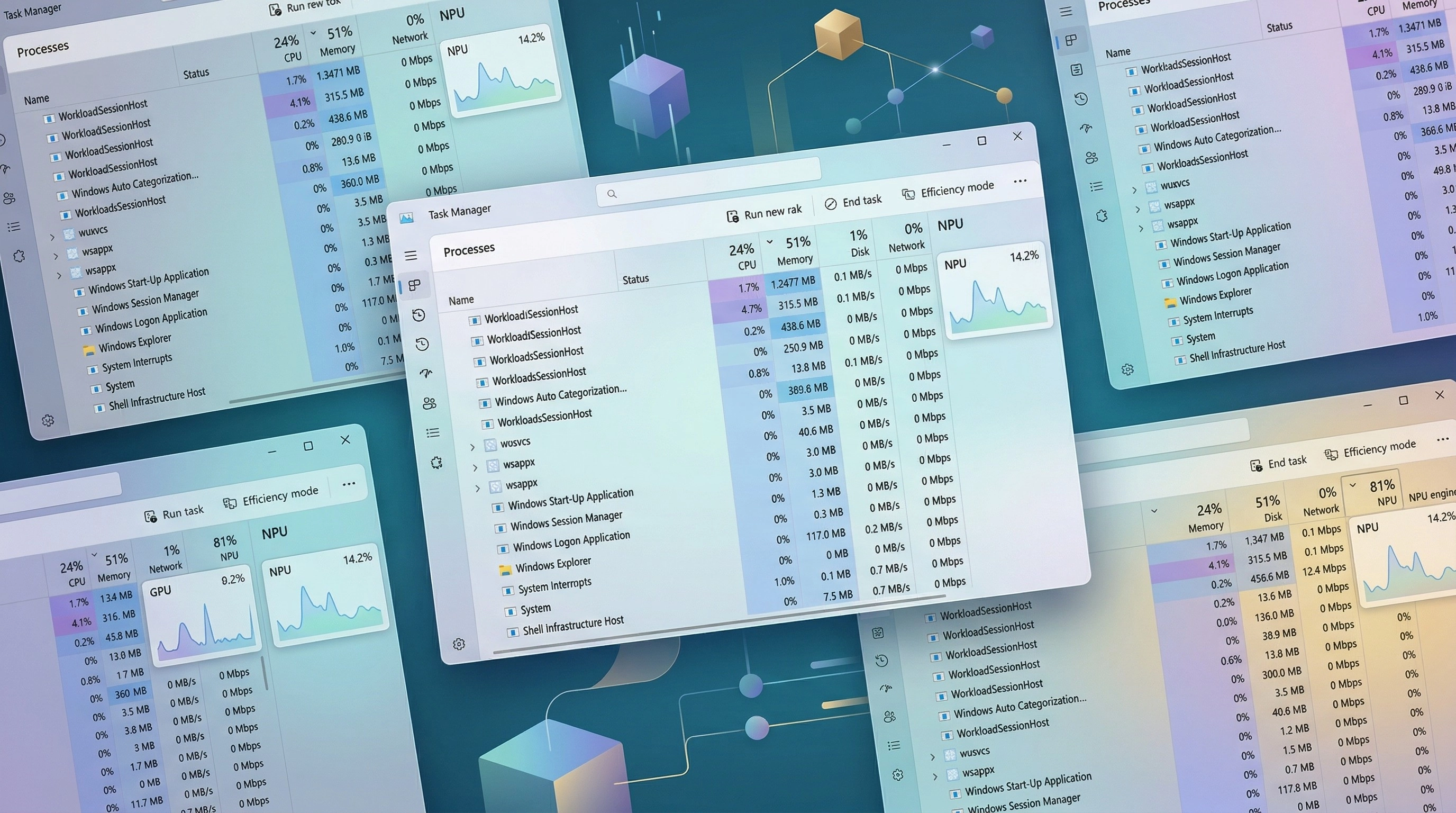Expand the wusvcs process group
Screen dimensions: 1456x813
pos(933,756)
